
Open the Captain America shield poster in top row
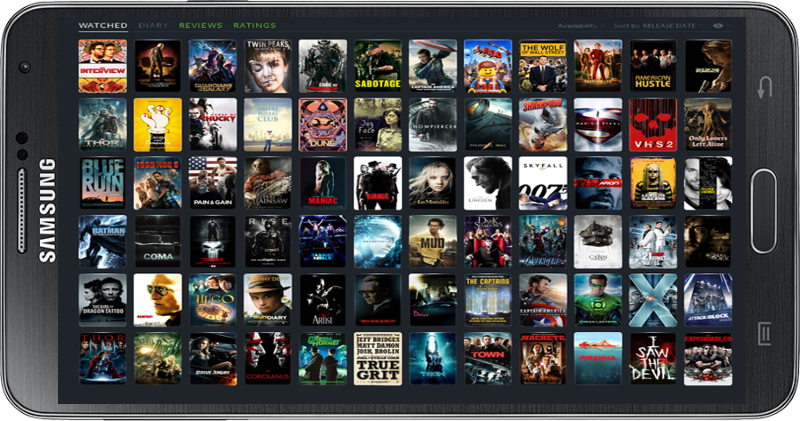click(433, 66)
